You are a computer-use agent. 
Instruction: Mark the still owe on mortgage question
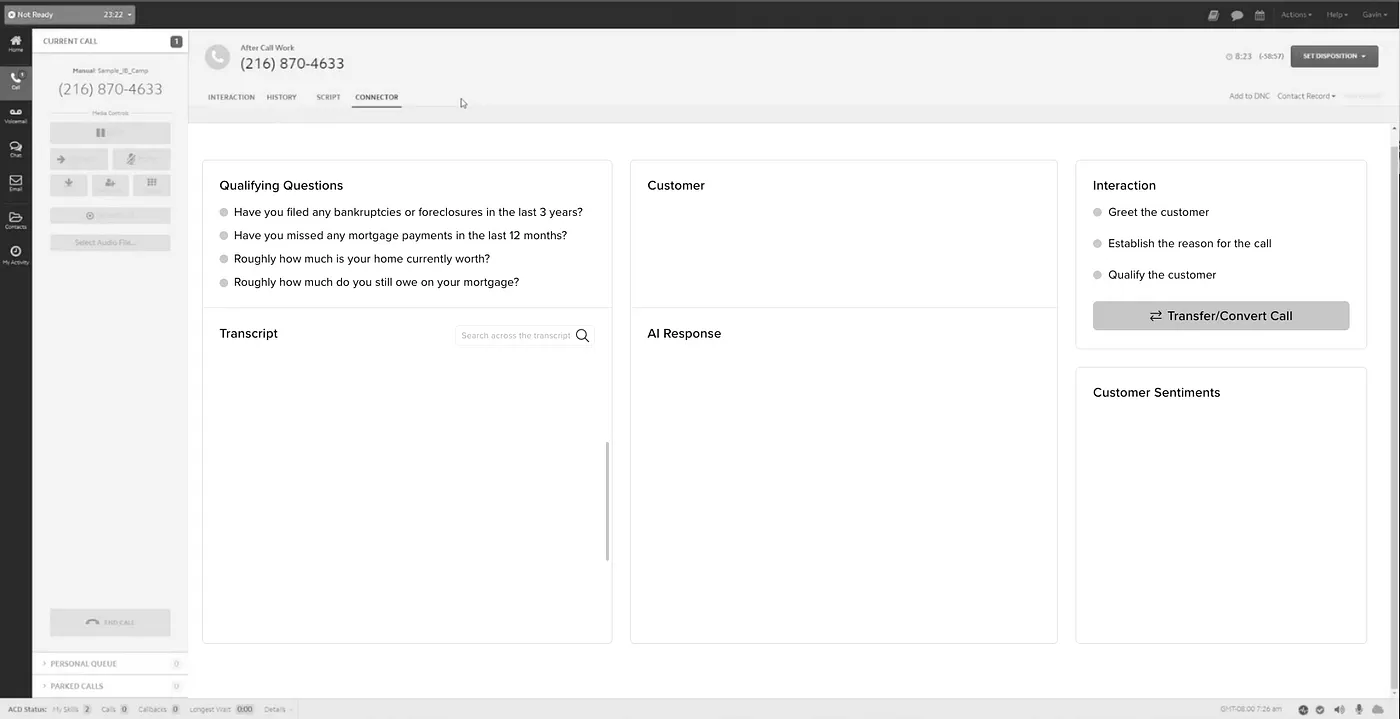224,283
